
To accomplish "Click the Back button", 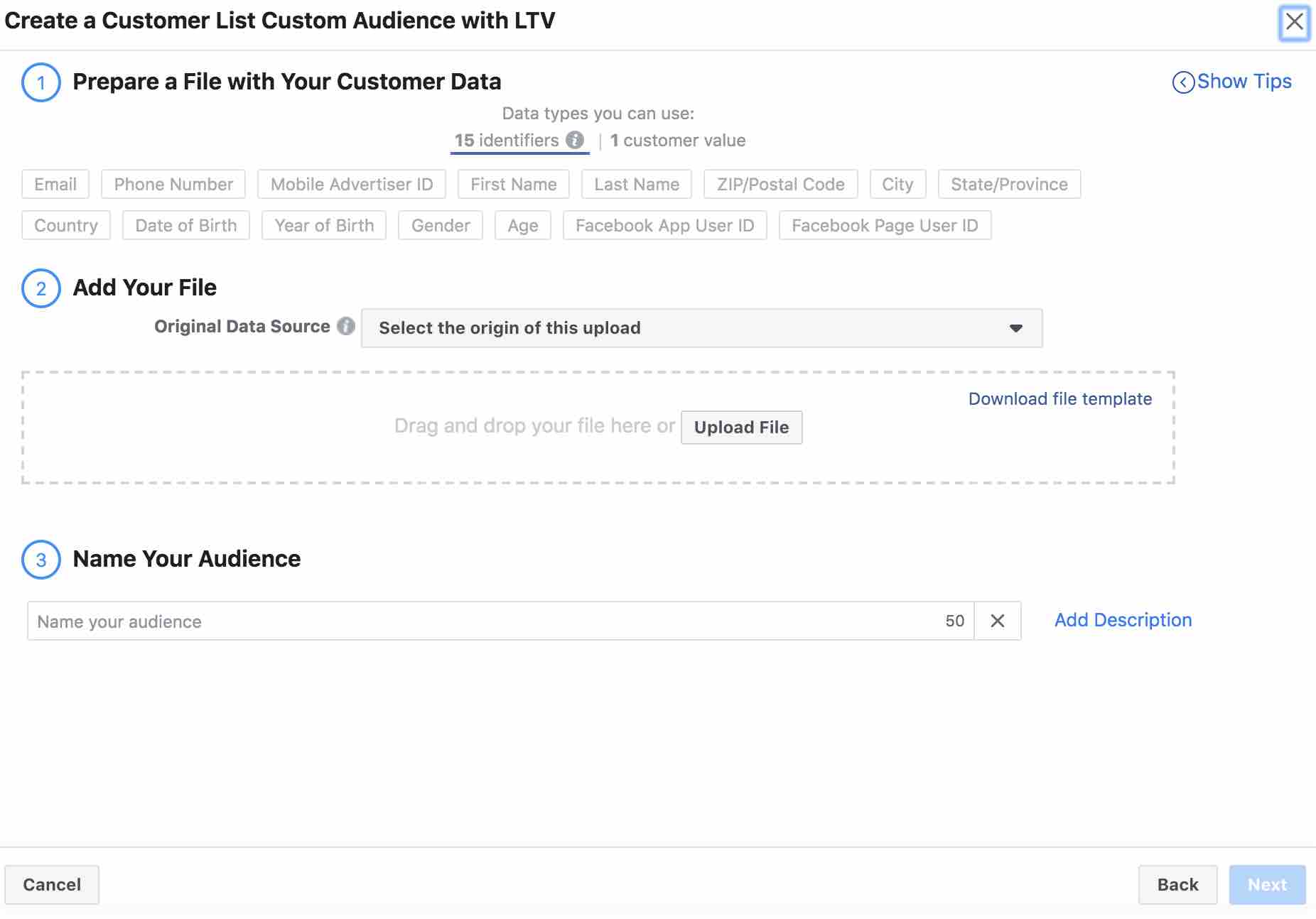I will 1177,885.
